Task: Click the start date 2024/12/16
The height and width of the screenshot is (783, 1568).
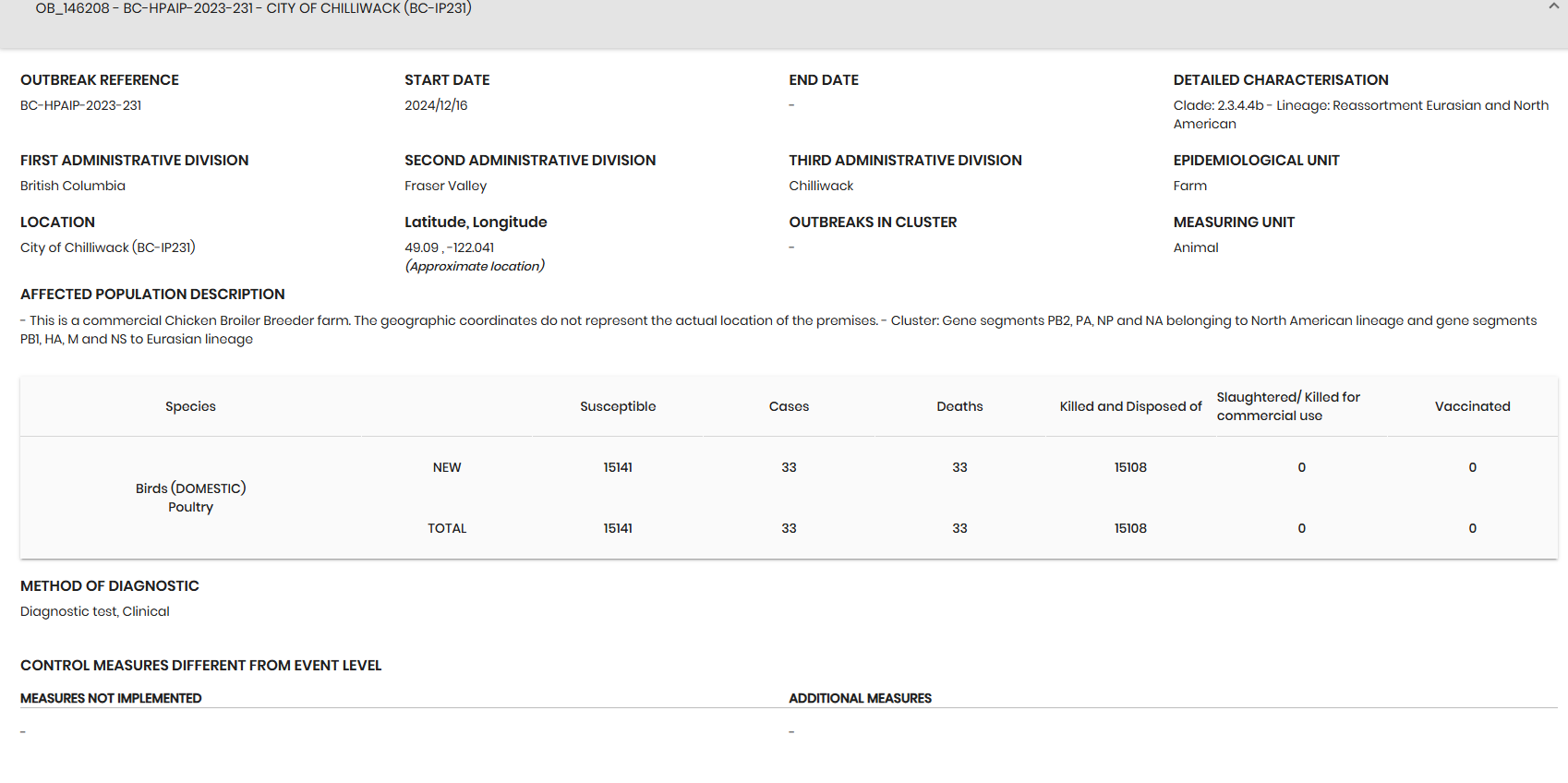Action: tap(436, 105)
